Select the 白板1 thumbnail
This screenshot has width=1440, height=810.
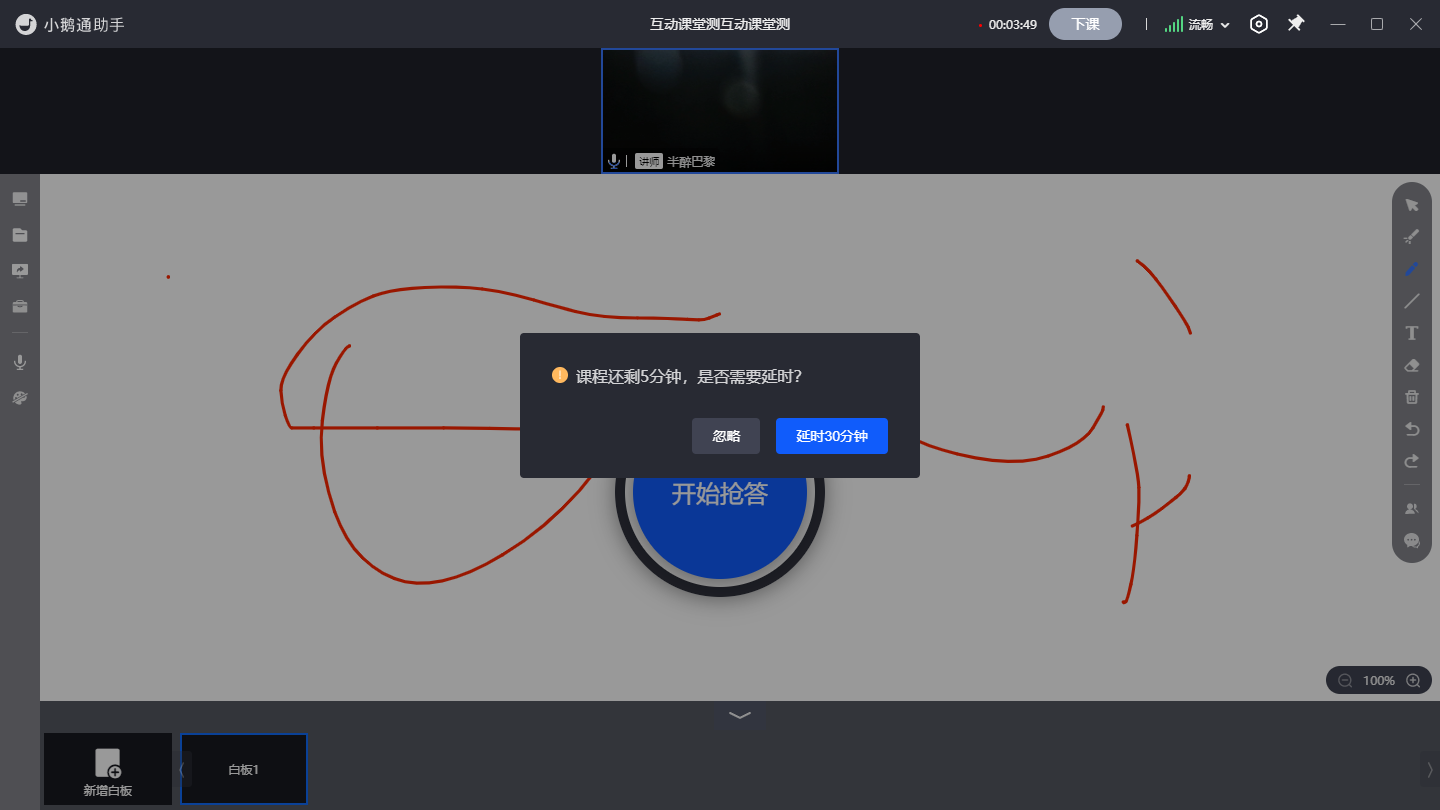click(x=244, y=769)
